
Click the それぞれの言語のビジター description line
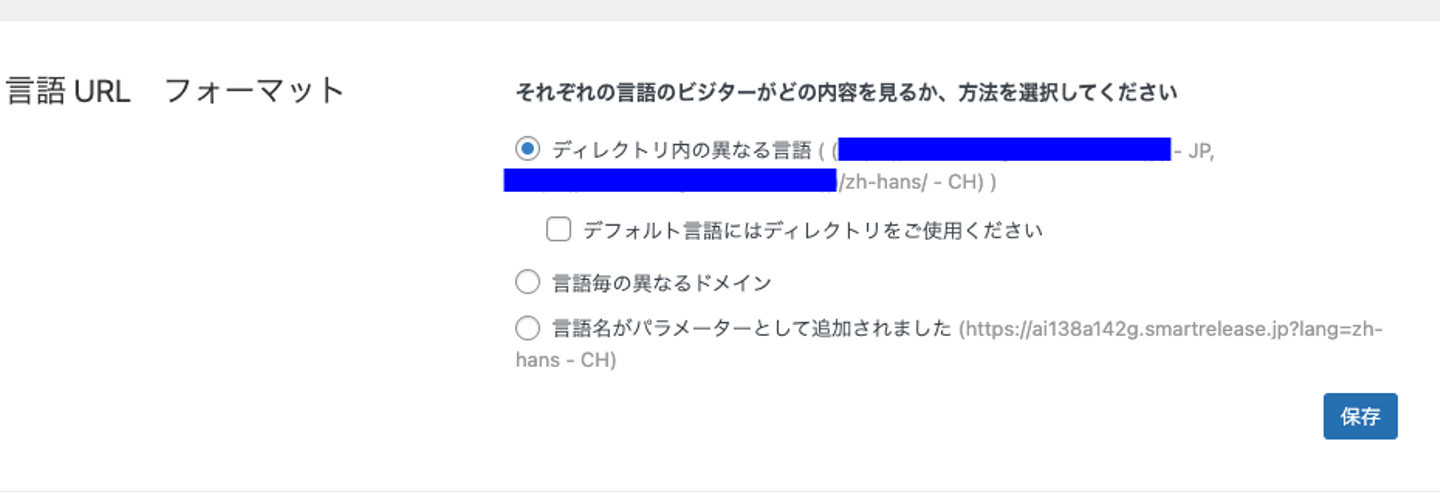(x=846, y=94)
